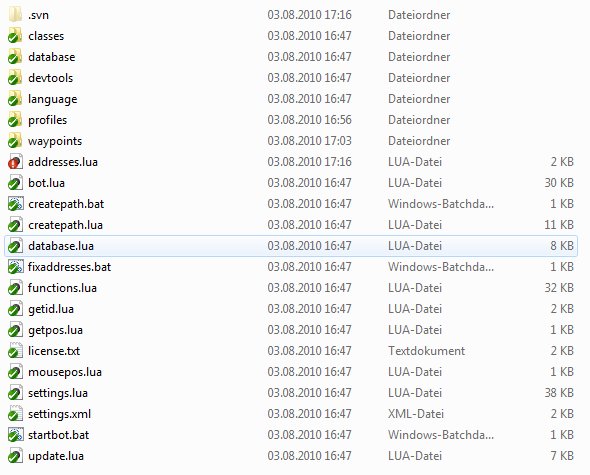Screen dimensions: 590x475
Task: Click the database.lua file icon
Action: (x=15, y=246)
